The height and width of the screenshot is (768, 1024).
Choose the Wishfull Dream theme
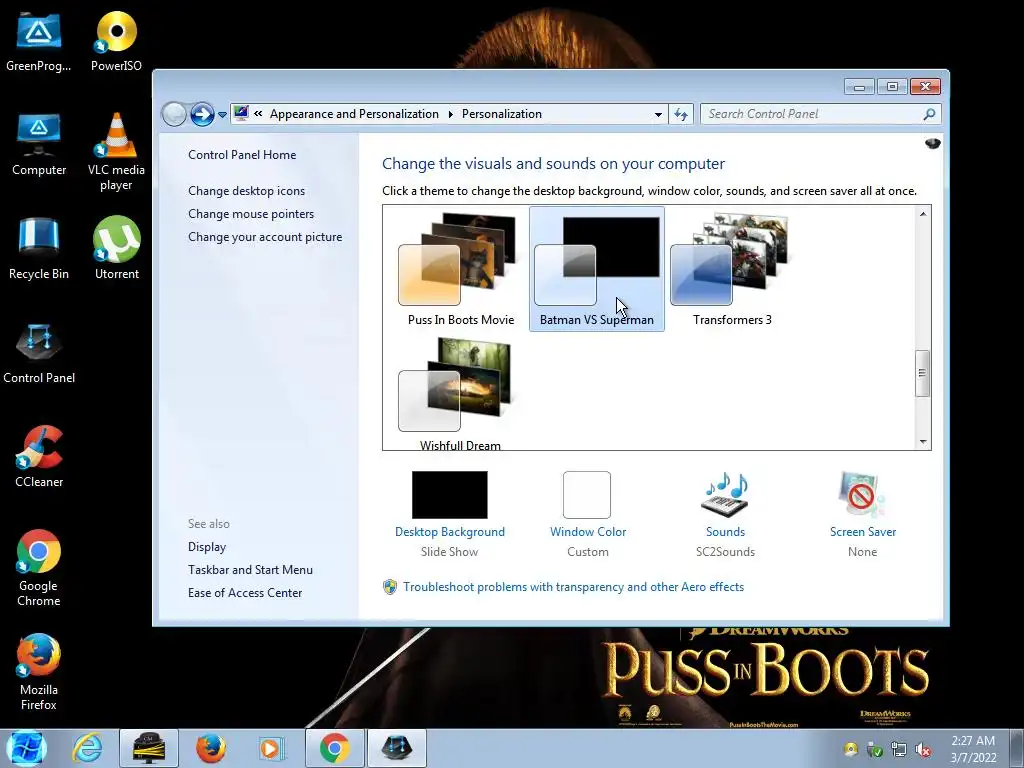[460, 394]
